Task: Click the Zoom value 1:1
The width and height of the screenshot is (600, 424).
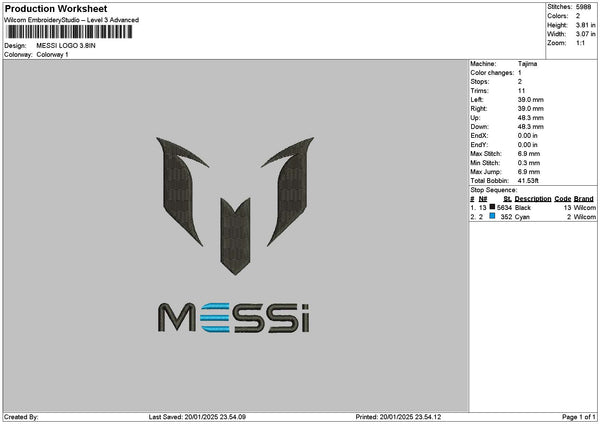Action: [x=580, y=43]
